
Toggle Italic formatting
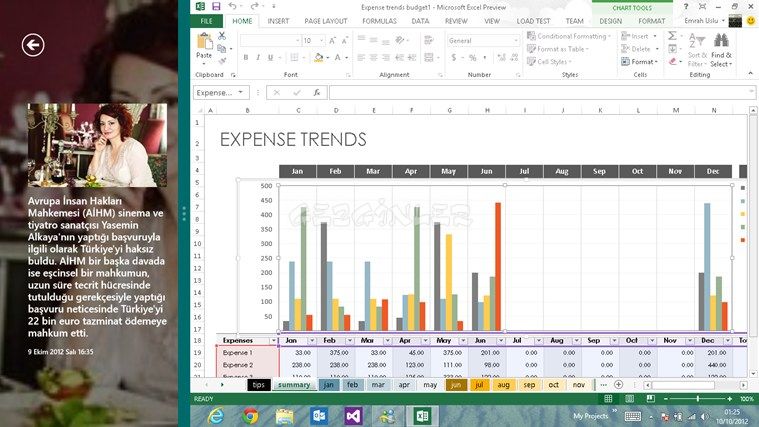point(258,58)
